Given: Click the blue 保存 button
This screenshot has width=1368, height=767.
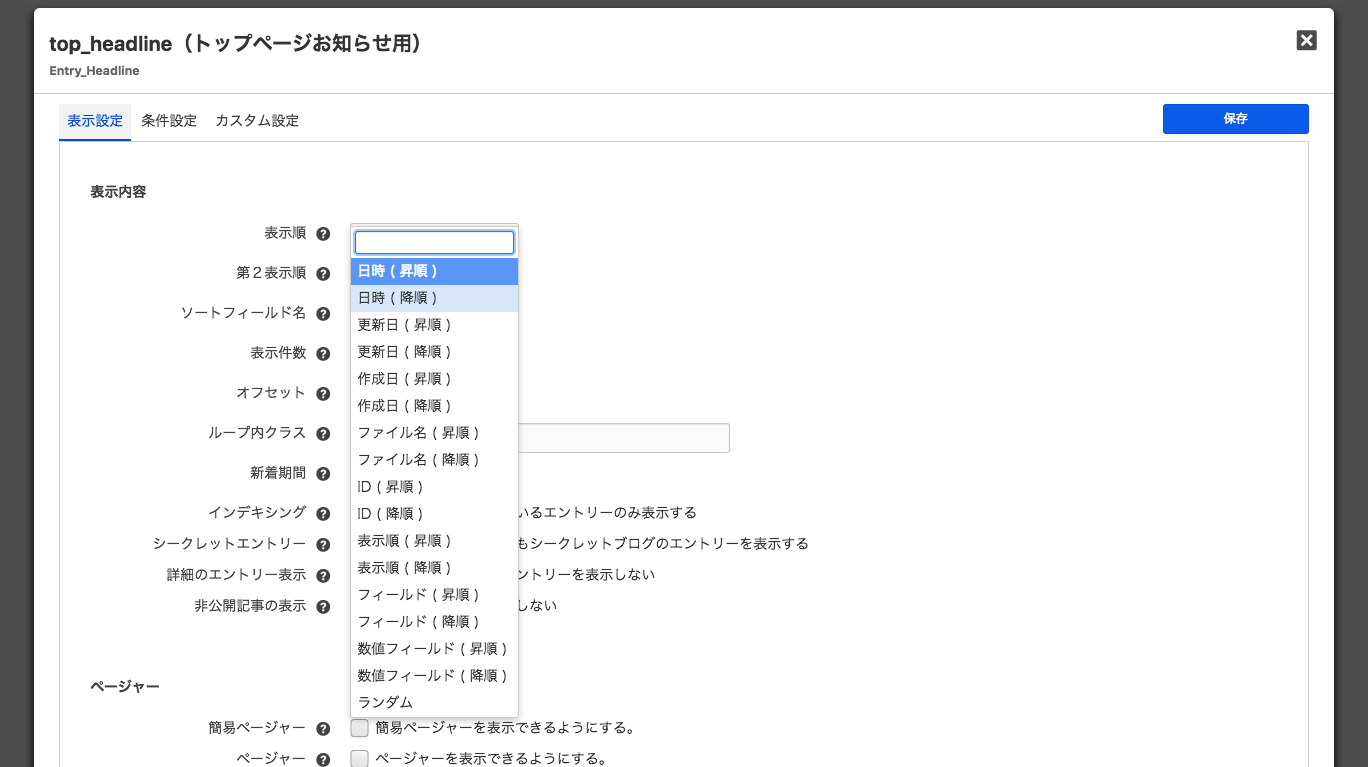Looking at the screenshot, I should pyautogui.click(x=1235, y=119).
